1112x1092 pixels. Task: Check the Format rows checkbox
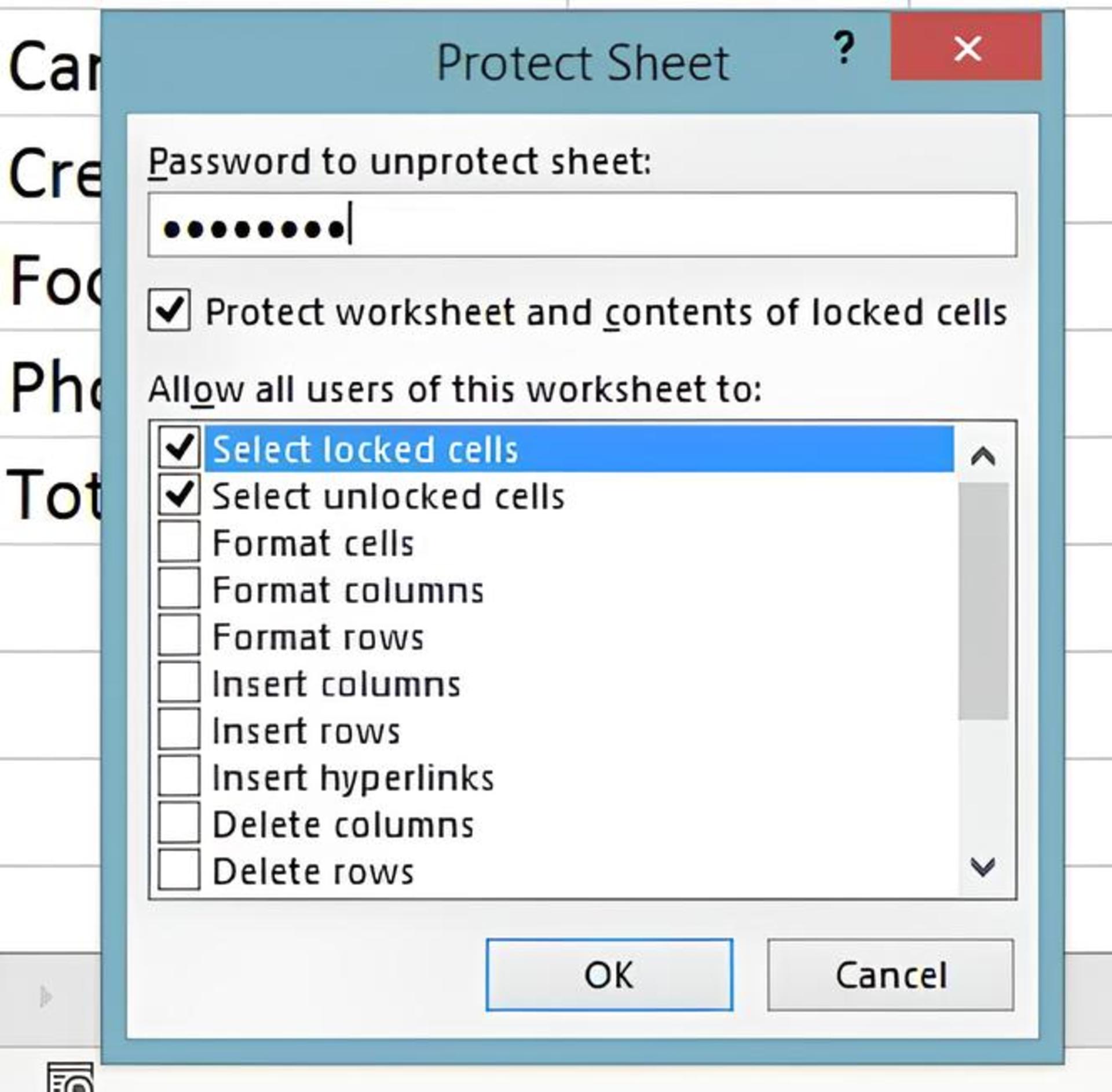(179, 636)
